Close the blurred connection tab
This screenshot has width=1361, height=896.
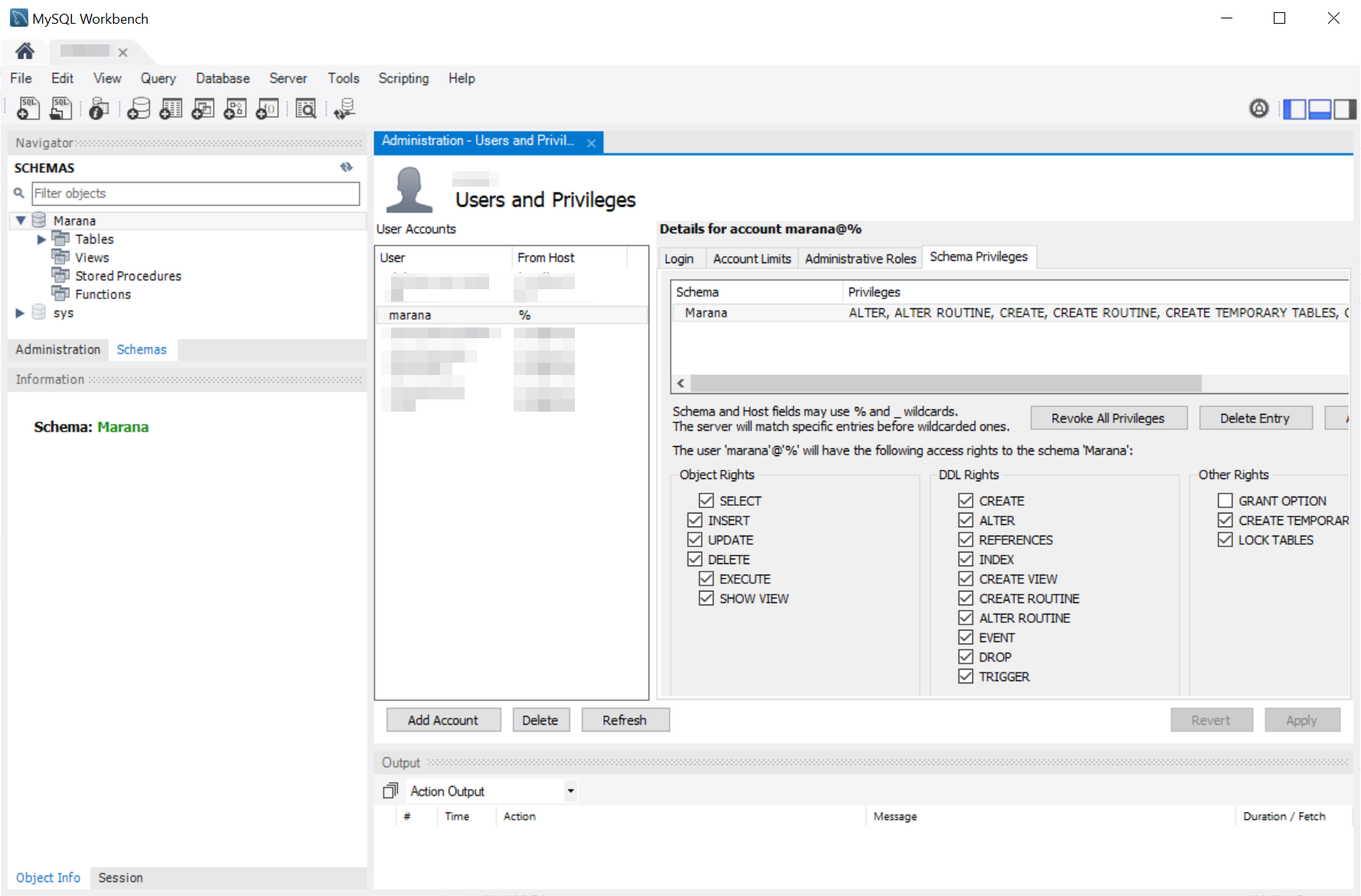pyautogui.click(x=122, y=52)
